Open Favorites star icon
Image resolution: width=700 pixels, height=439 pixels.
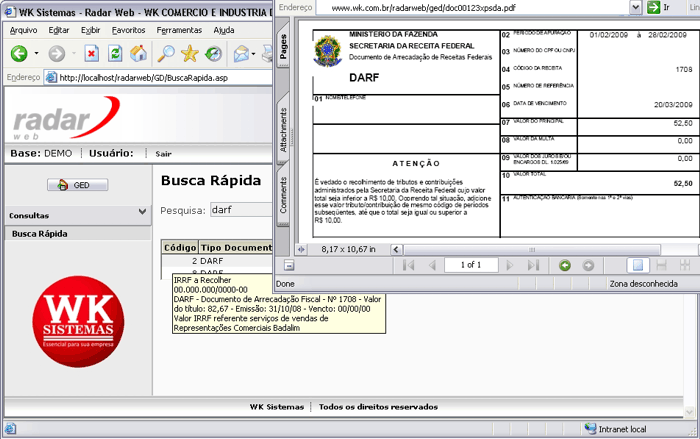pos(189,53)
